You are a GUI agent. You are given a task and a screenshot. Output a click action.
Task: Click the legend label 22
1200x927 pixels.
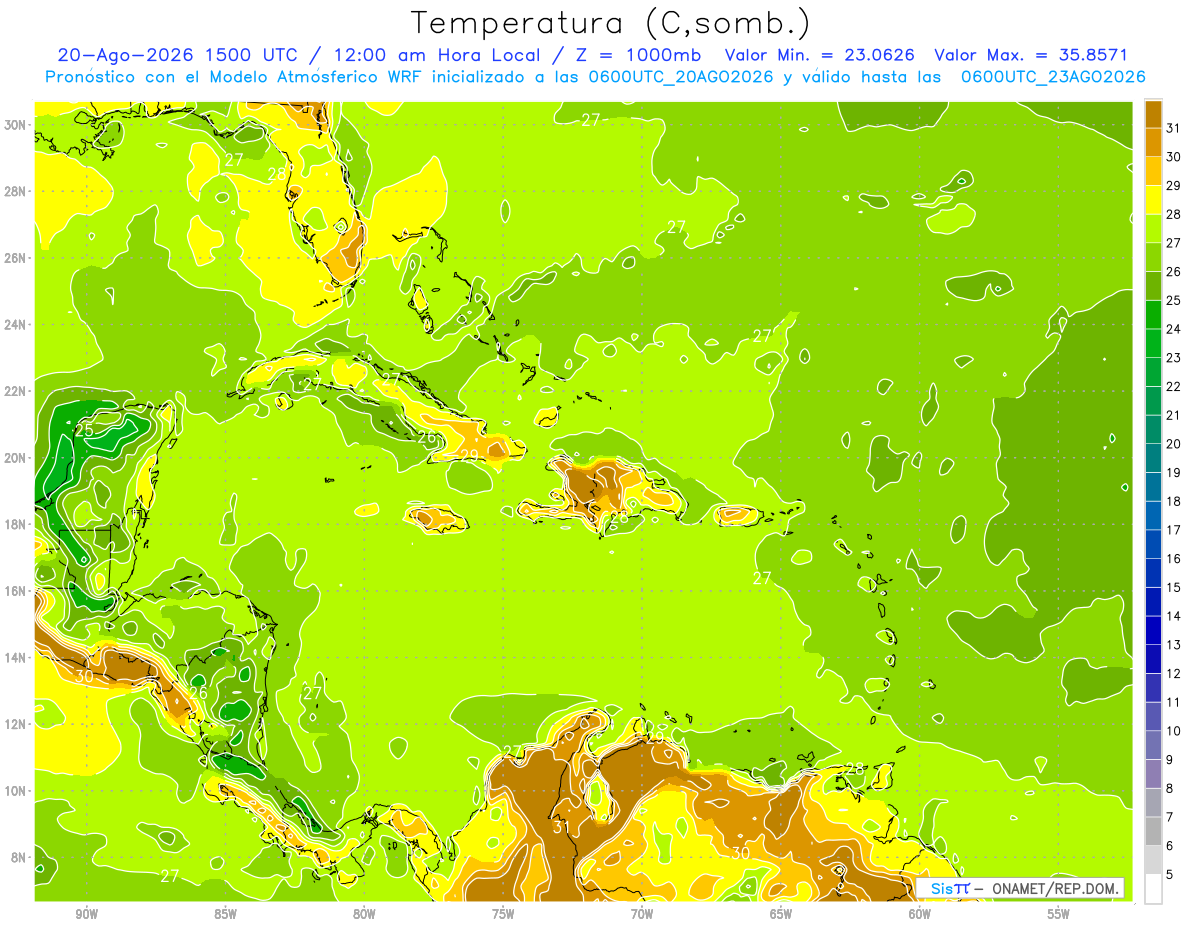click(1174, 386)
